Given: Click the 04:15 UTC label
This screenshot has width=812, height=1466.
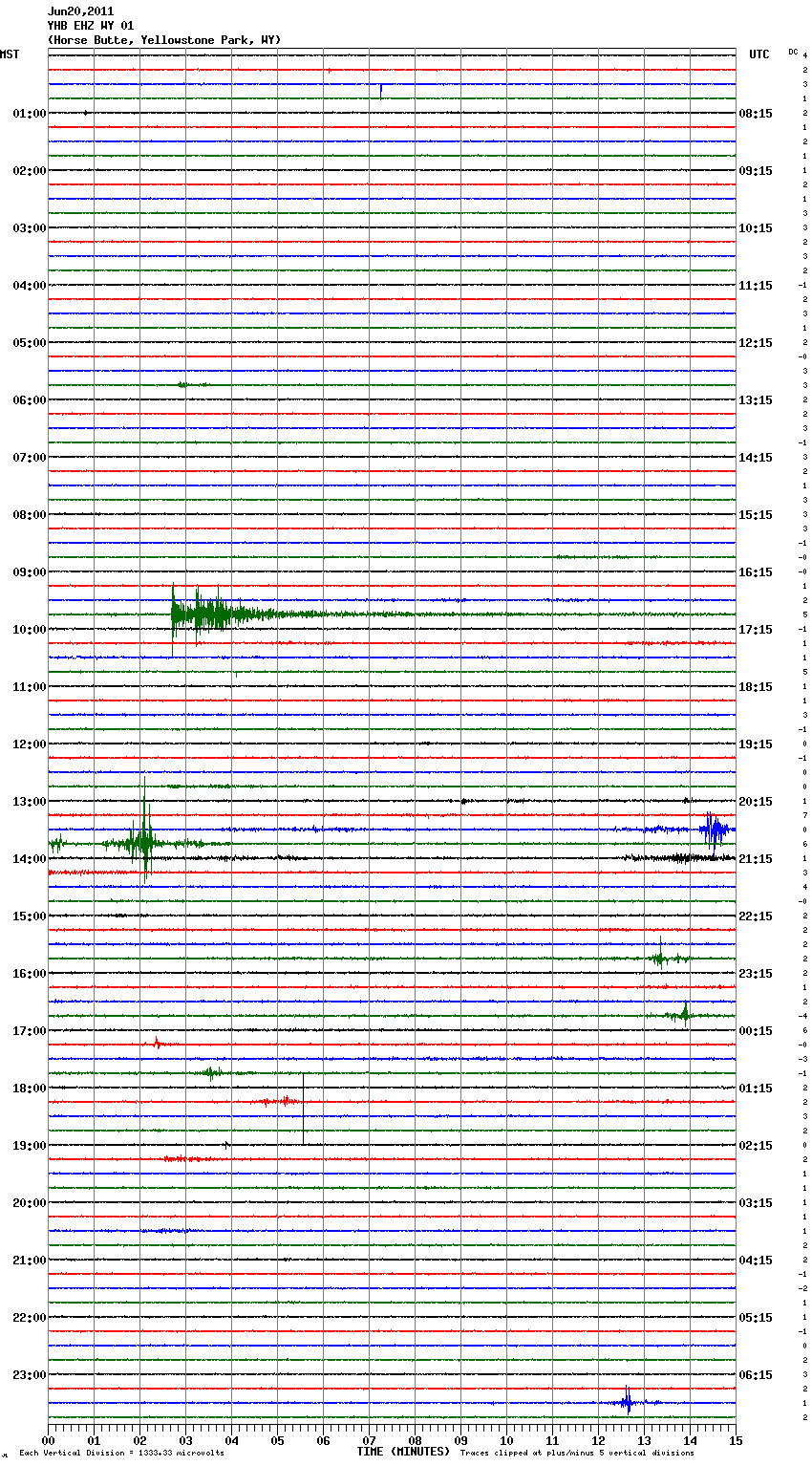Looking at the screenshot, I should tap(756, 1261).
